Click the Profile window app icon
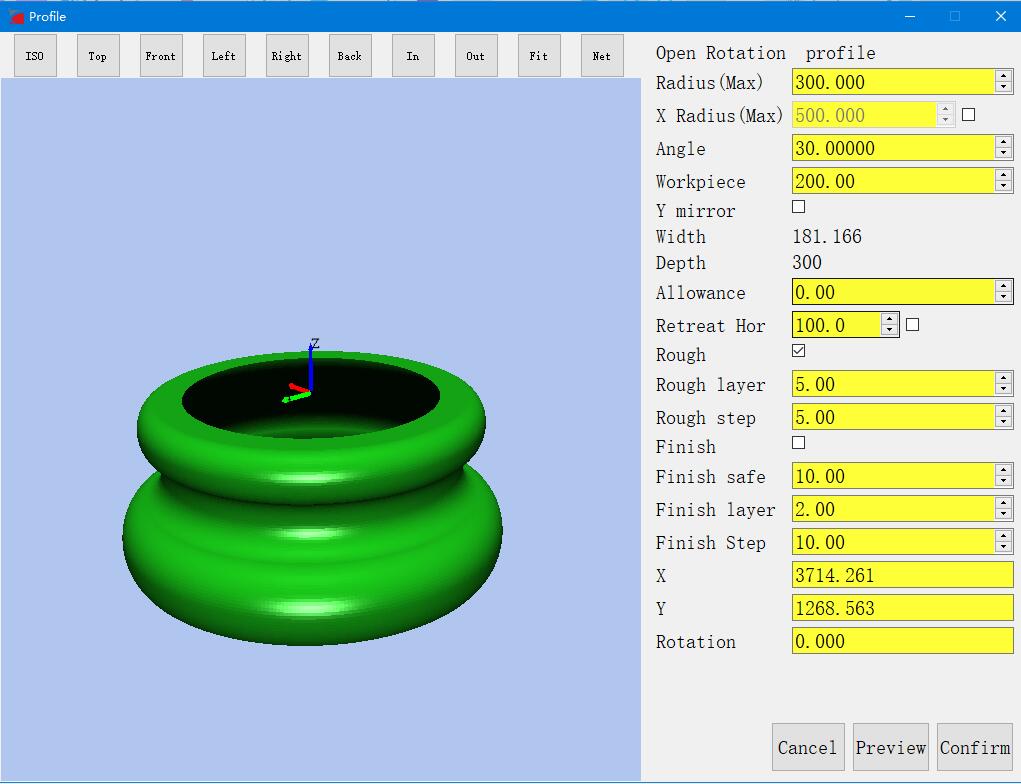Image resolution: width=1021 pixels, height=784 pixels. [x=16, y=16]
